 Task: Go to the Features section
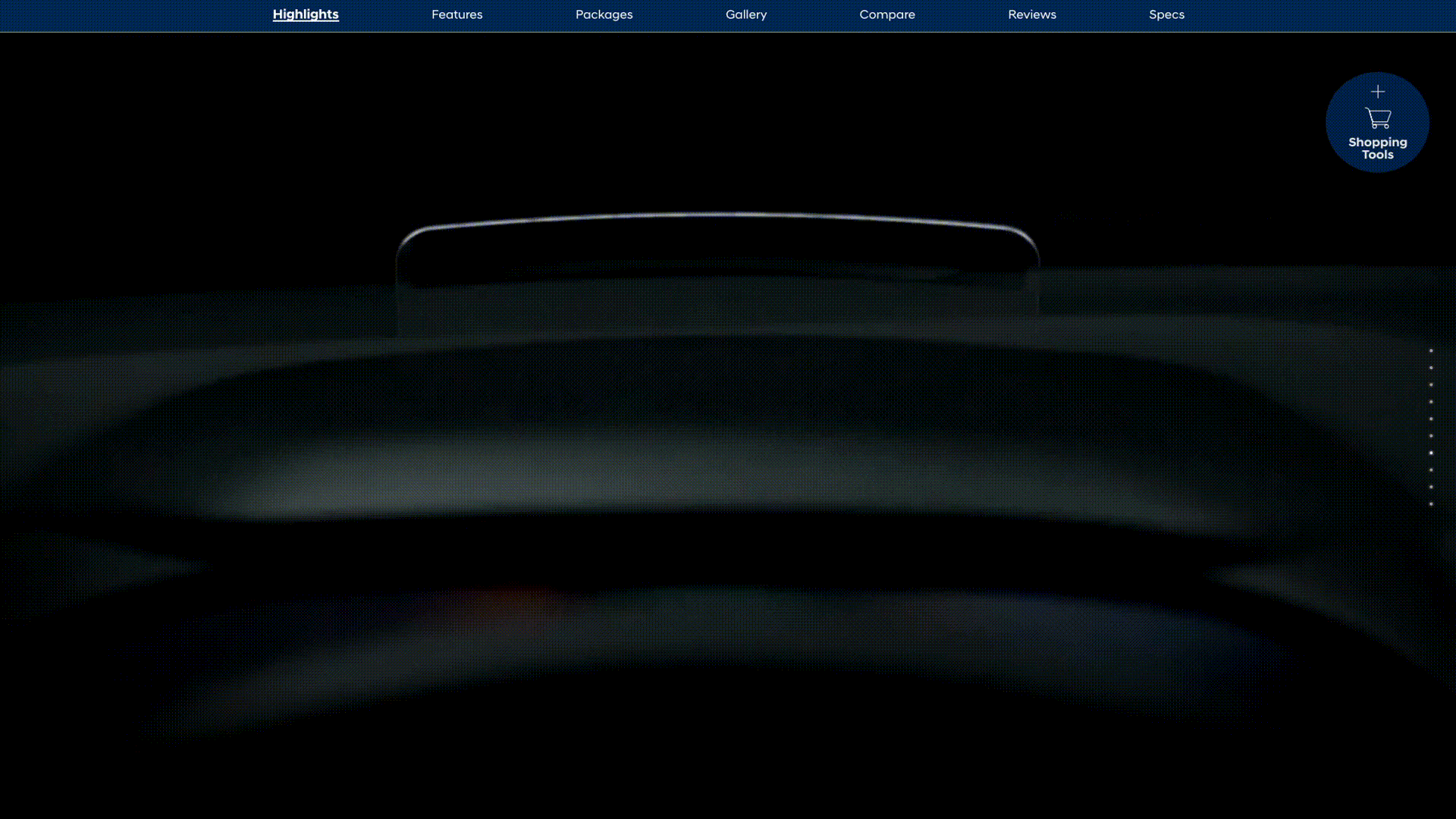click(x=457, y=14)
